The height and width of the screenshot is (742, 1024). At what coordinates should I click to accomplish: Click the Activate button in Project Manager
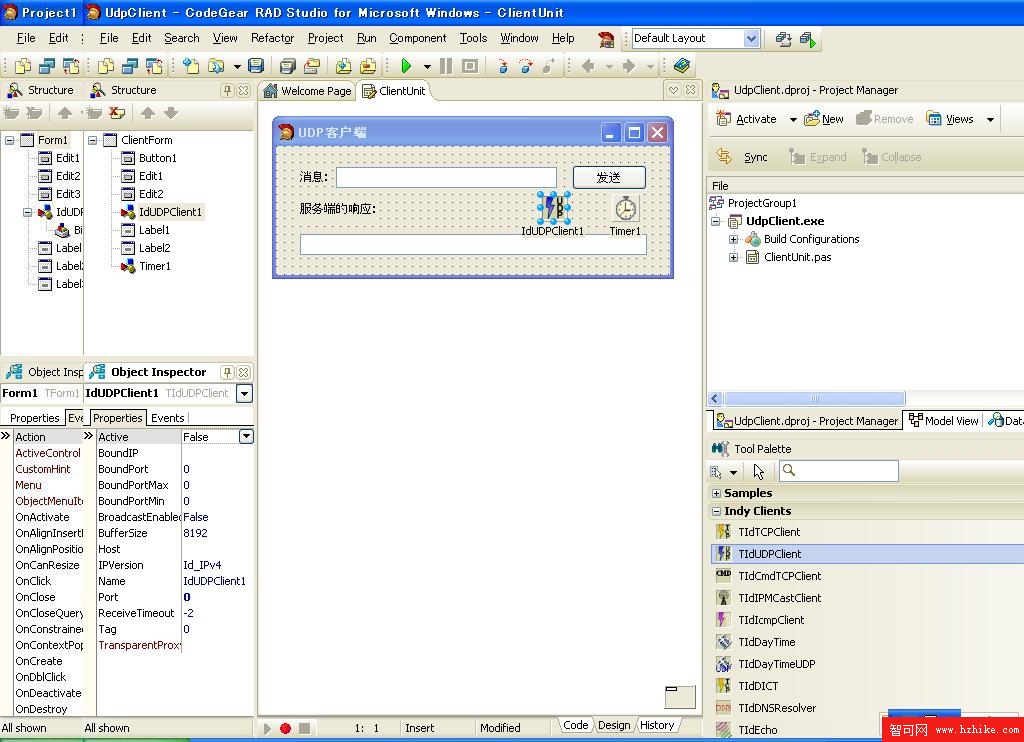click(x=746, y=119)
